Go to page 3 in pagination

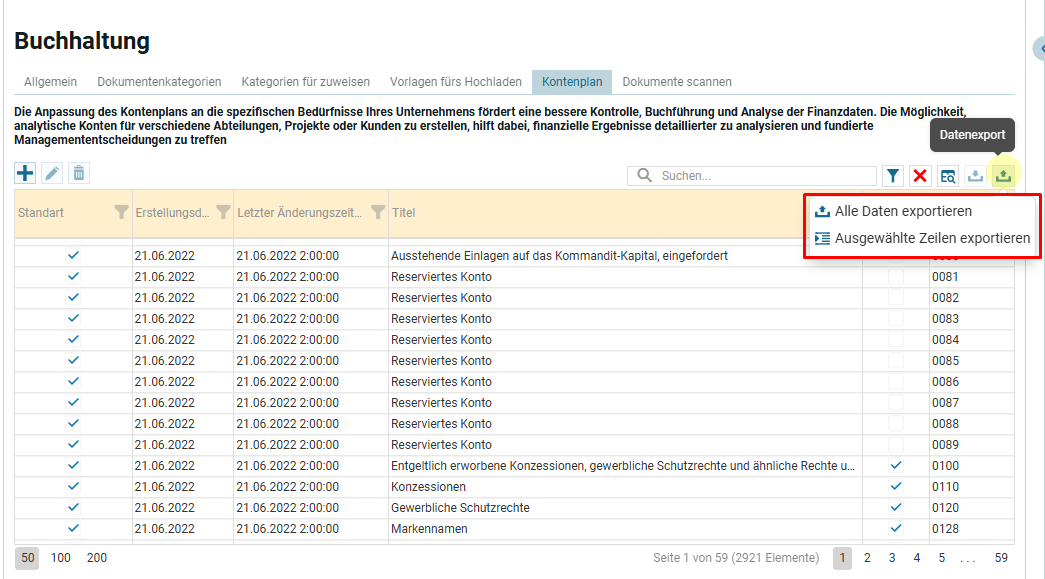[892, 558]
